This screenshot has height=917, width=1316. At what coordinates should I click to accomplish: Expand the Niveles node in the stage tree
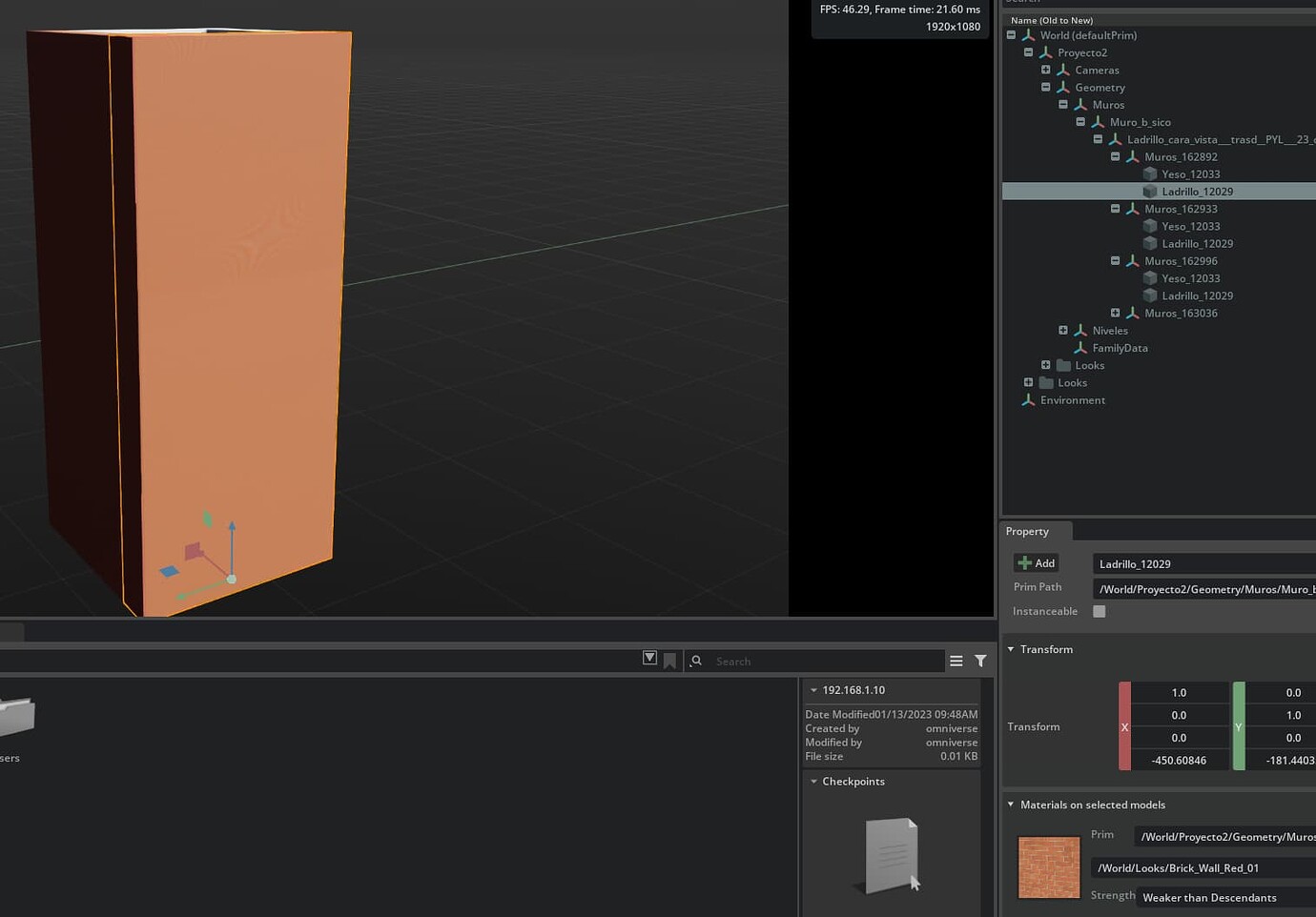[1063, 330]
